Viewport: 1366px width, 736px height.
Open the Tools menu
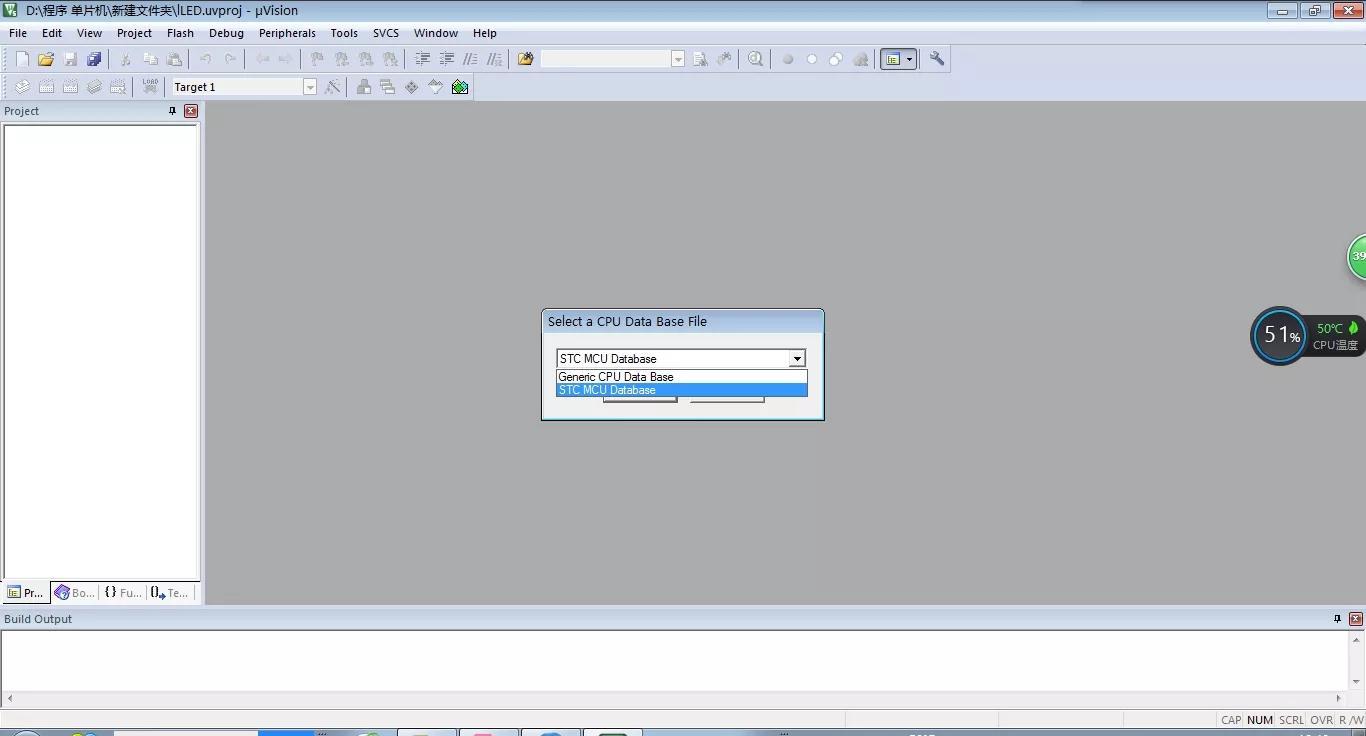344,33
